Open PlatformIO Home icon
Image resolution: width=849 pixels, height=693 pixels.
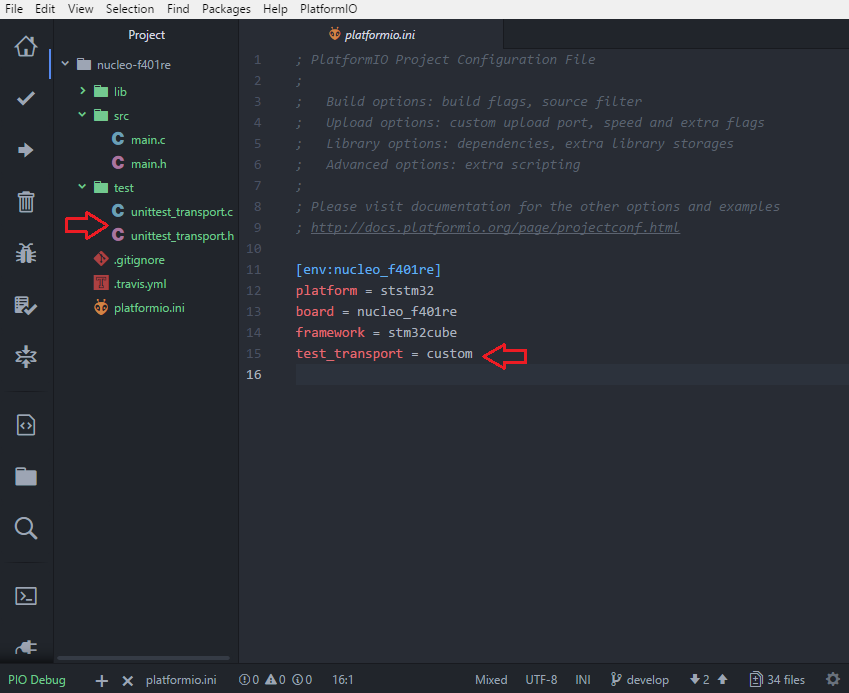pos(25,47)
